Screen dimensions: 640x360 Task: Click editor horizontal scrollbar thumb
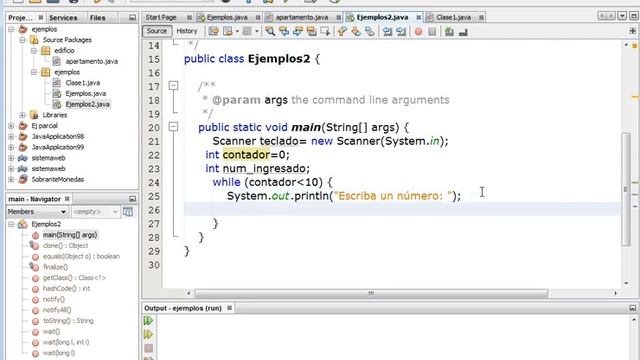coord(371,293)
